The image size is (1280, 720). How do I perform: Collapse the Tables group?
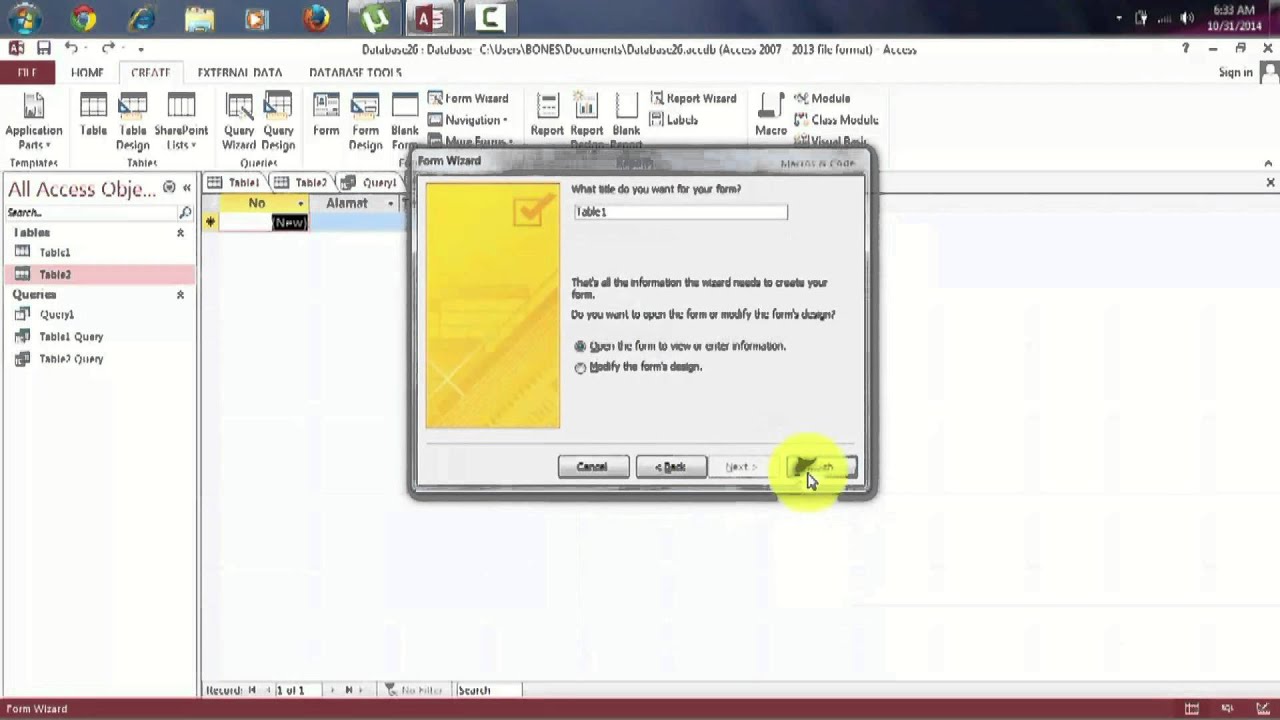(x=180, y=233)
